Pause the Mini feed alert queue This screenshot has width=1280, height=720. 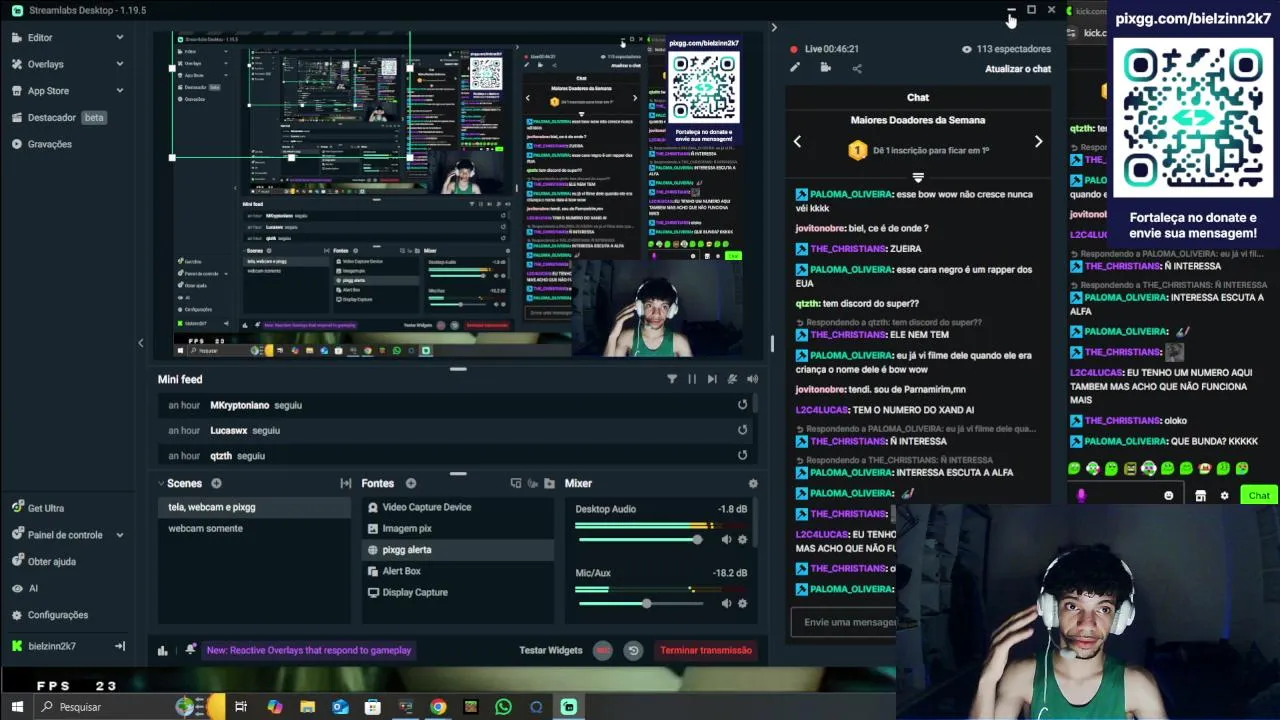pyautogui.click(x=692, y=379)
